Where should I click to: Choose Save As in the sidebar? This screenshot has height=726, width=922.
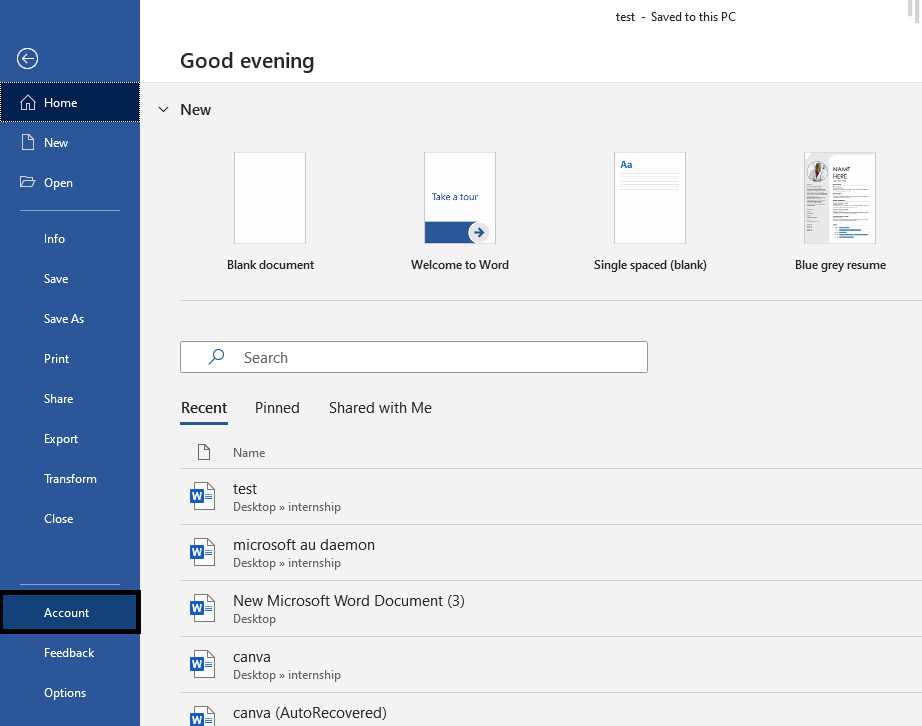pyautogui.click(x=70, y=319)
